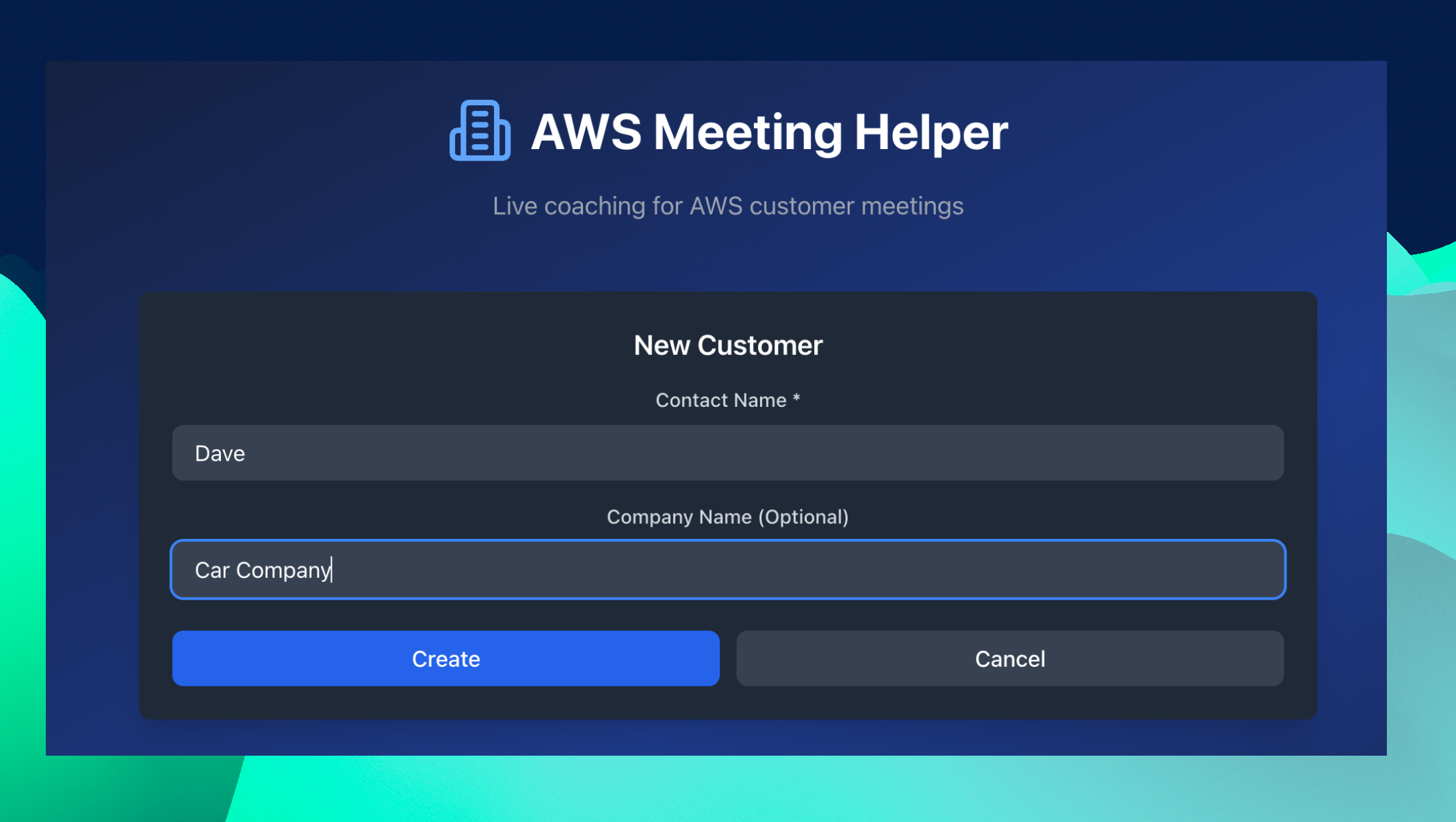Cancel the new customer form
The image size is (1456, 822).
point(1009,659)
